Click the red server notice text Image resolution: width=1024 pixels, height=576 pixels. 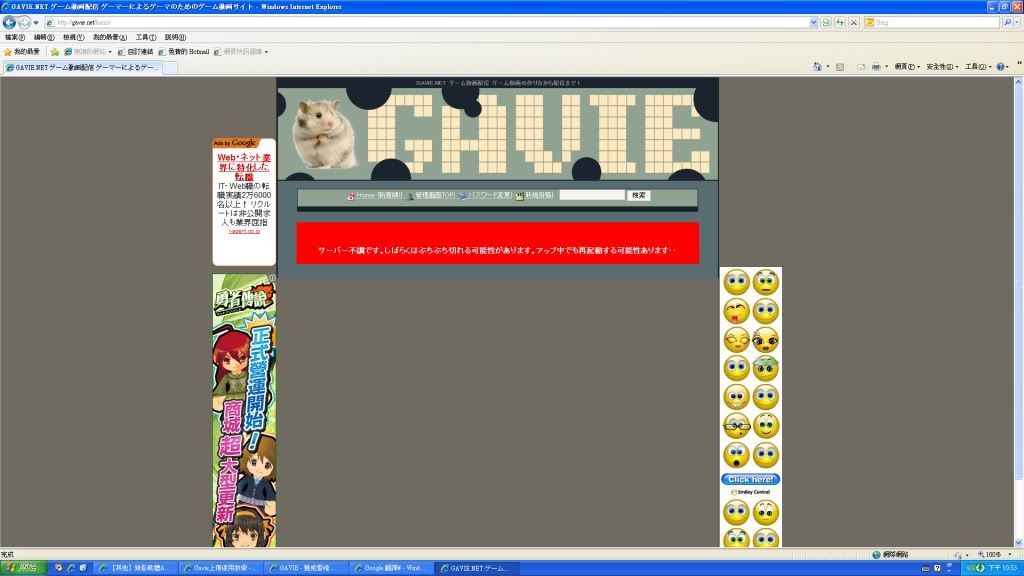[497, 250]
